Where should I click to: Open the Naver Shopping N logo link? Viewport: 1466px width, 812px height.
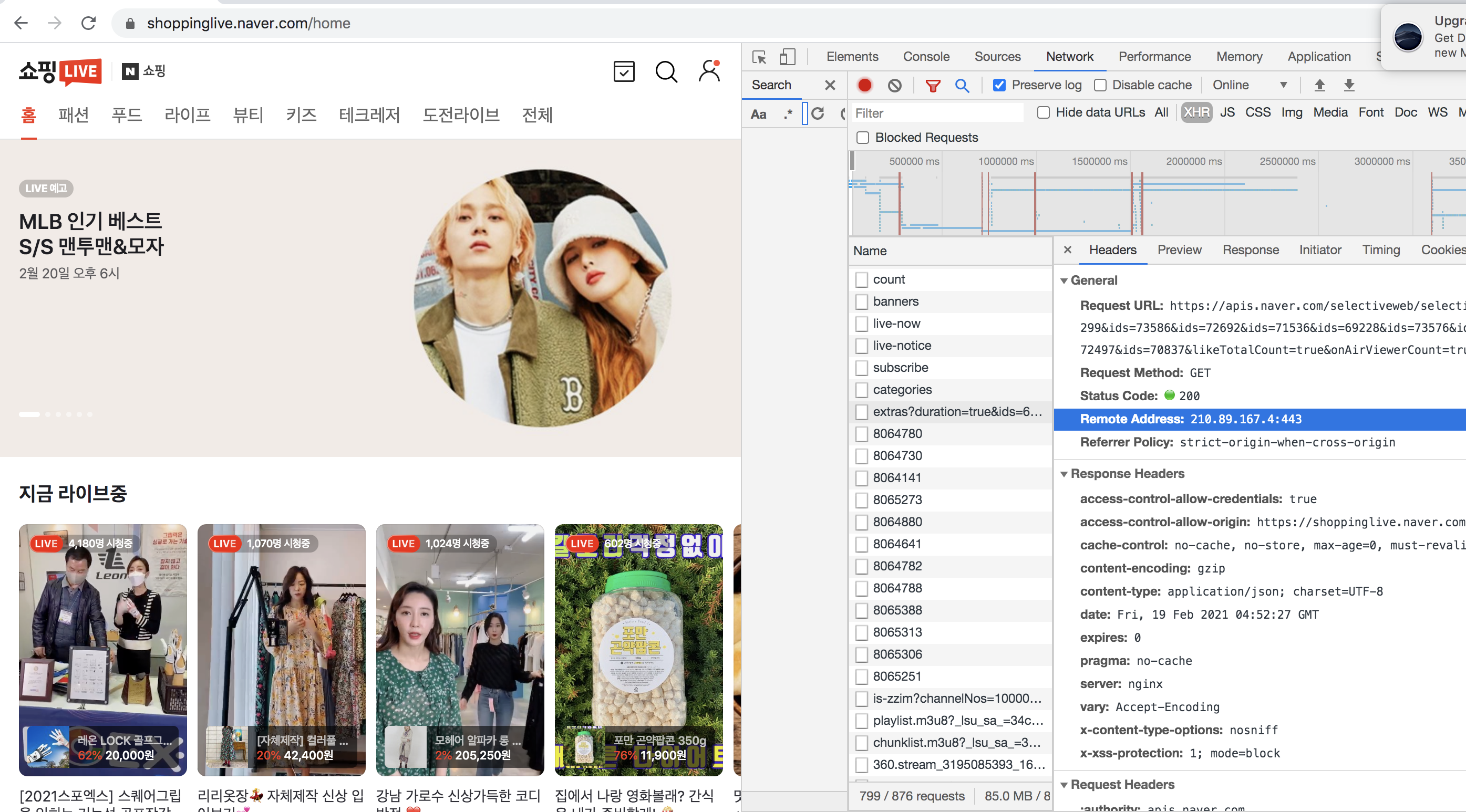pos(143,71)
